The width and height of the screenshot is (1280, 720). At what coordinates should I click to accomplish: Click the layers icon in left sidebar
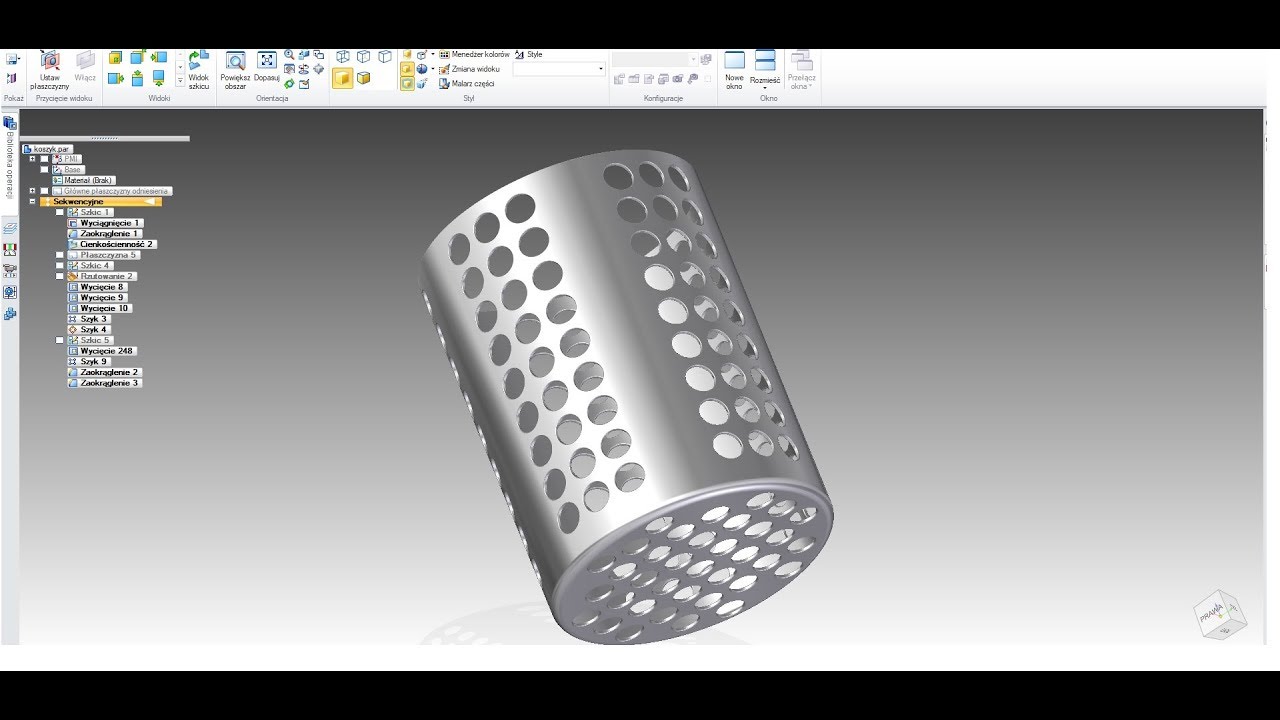pyautogui.click(x=10, y=229)
